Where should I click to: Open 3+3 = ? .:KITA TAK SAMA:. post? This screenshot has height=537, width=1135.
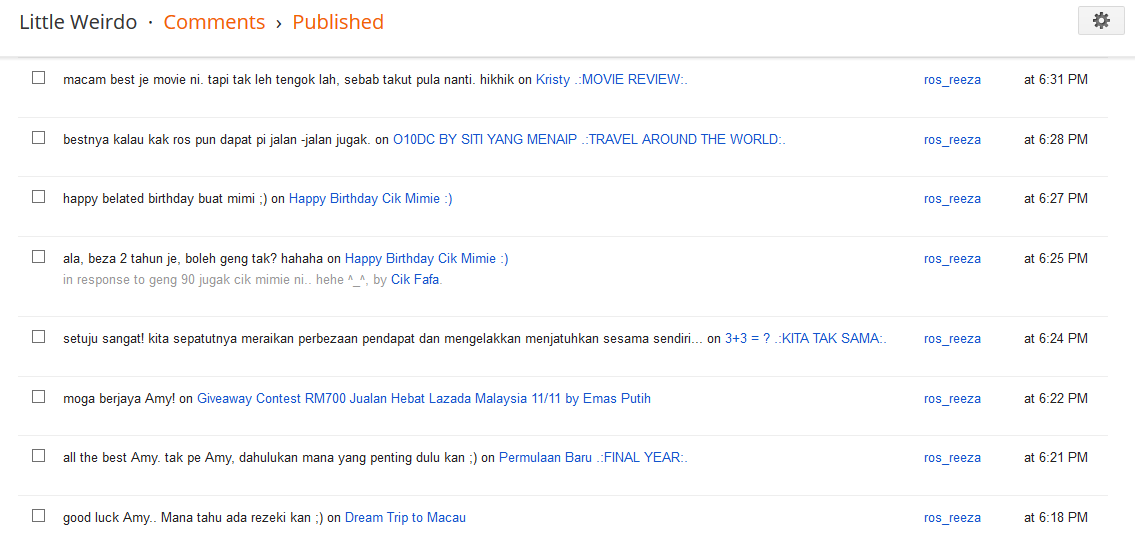pos(806,339)
